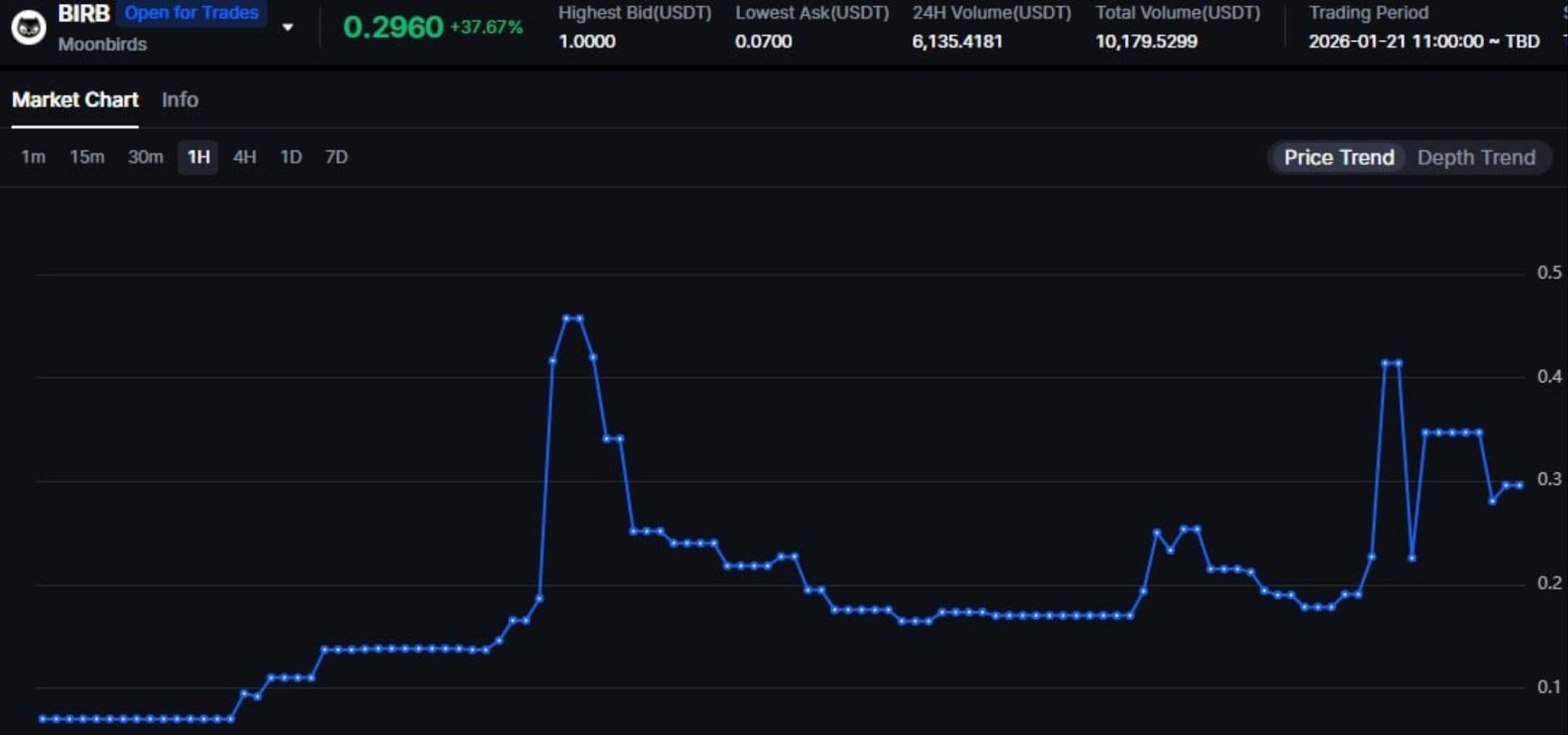Image resolution: width=1568 pixels, height=735 pixels.
Task: Show the 7D chart view
Action: pos(336,157)
